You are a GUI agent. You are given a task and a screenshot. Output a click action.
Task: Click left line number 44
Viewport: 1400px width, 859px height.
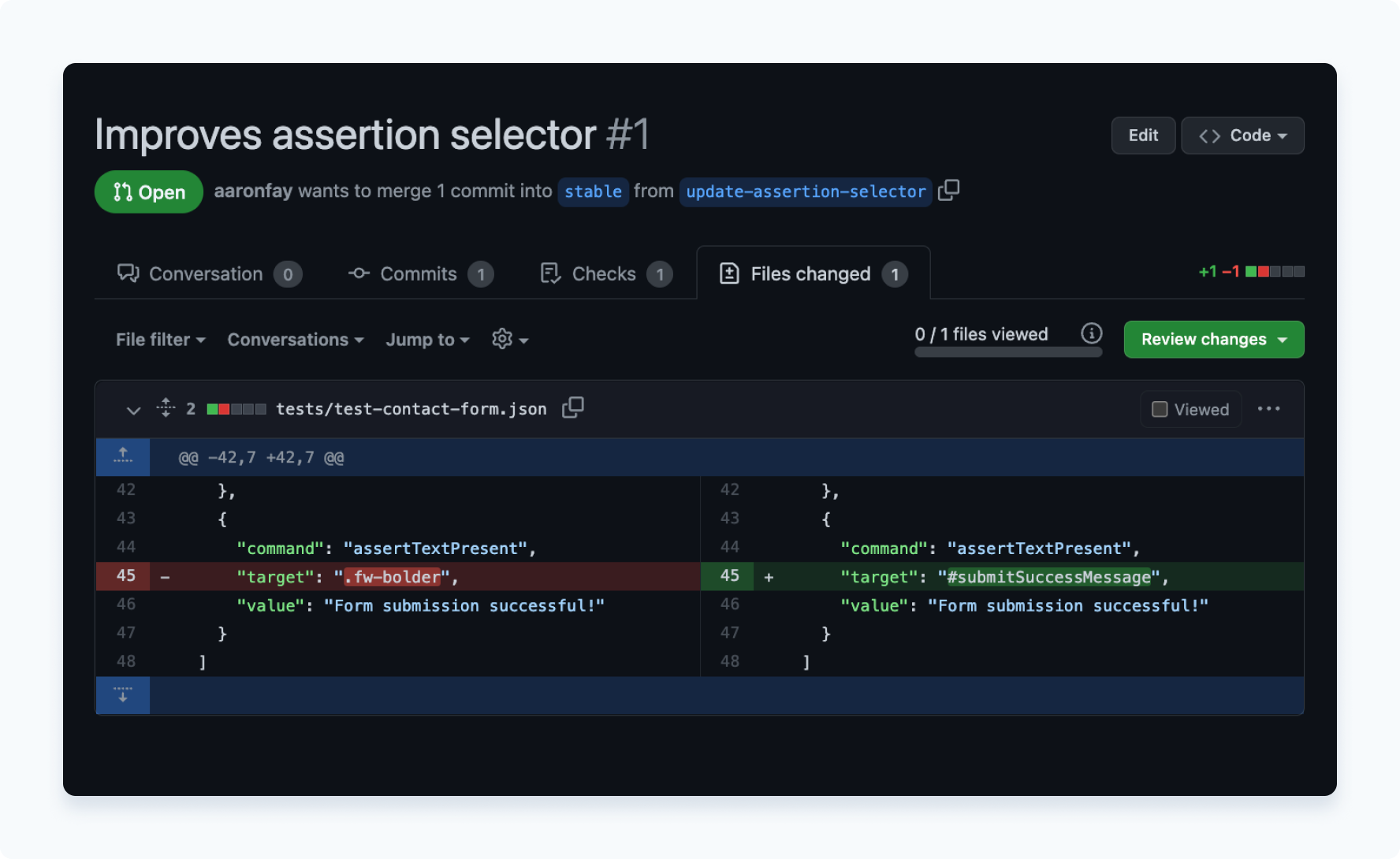click(x=126, y=547)
